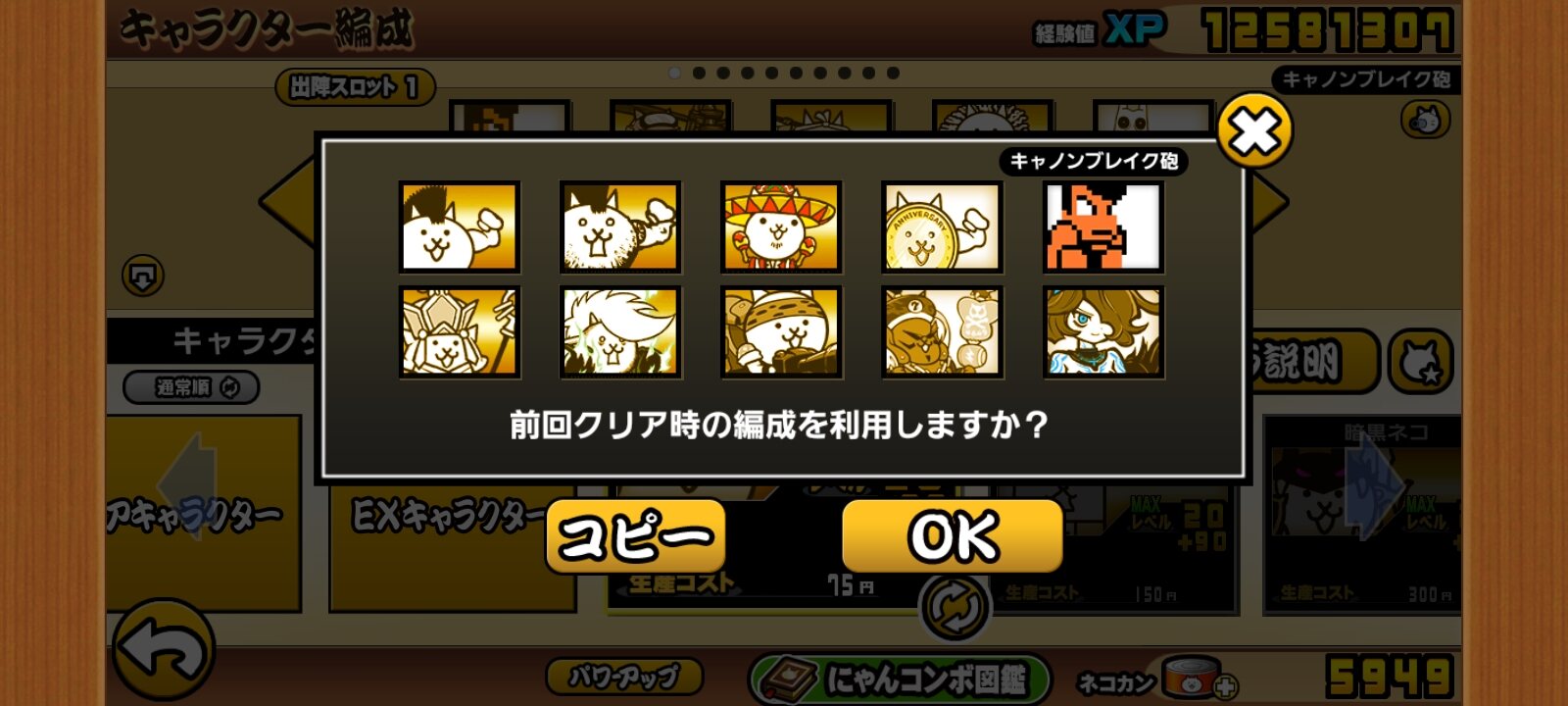The height and width of the screenshot is (706, 1568).
Task: Select the 出陣スロット 1 slot label
Action: pos(355,87)
